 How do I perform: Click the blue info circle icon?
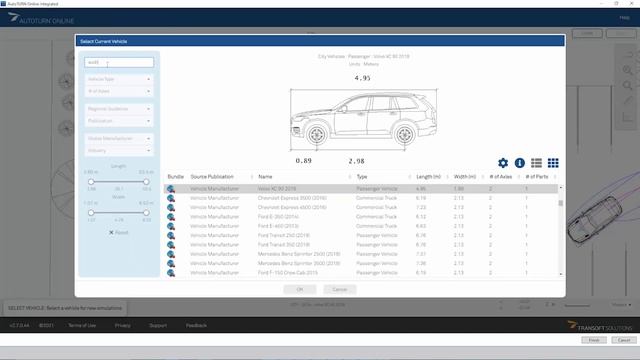tap(520, 163)
